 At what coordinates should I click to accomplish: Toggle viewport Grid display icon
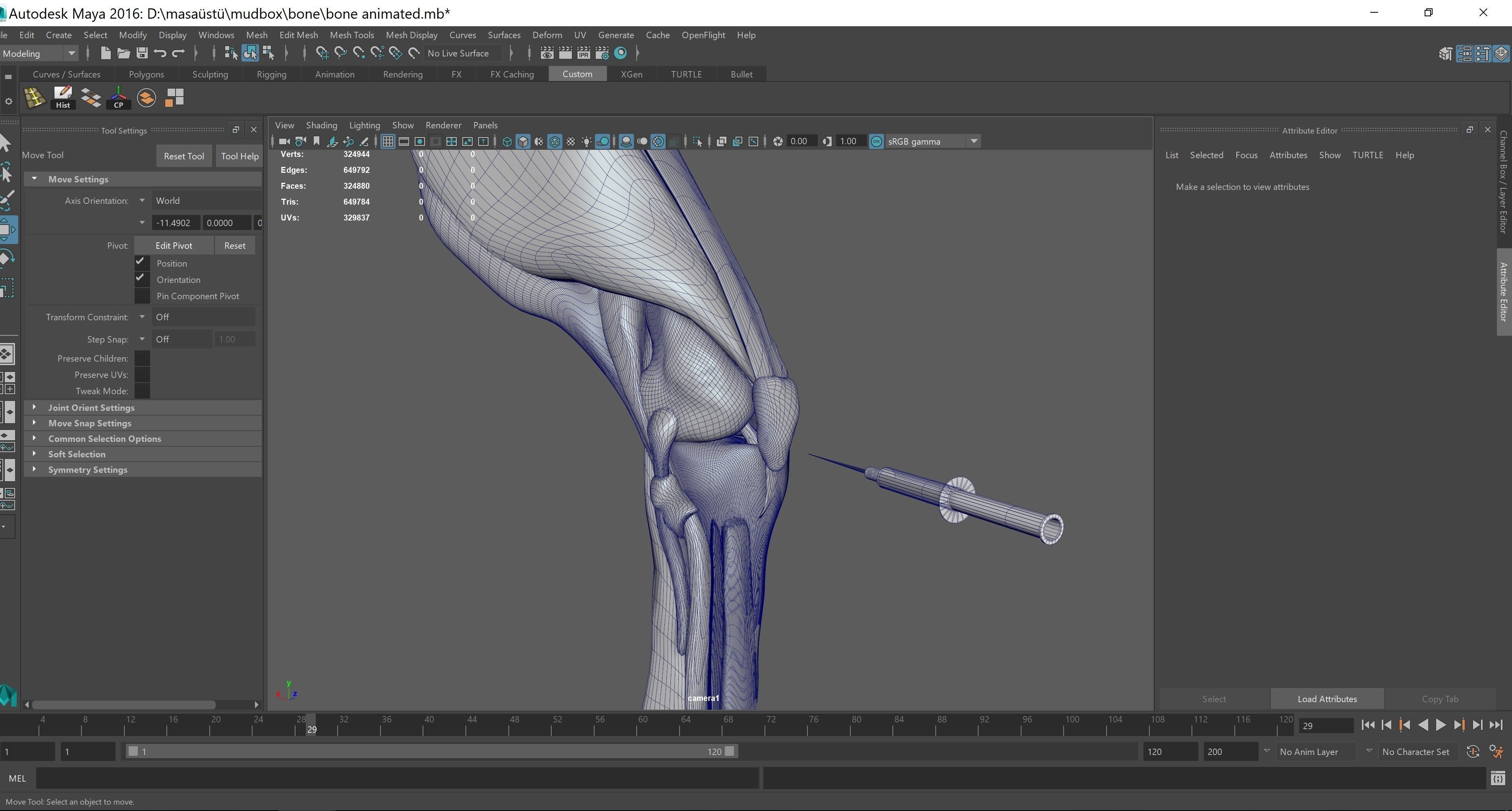coord(388,141)
